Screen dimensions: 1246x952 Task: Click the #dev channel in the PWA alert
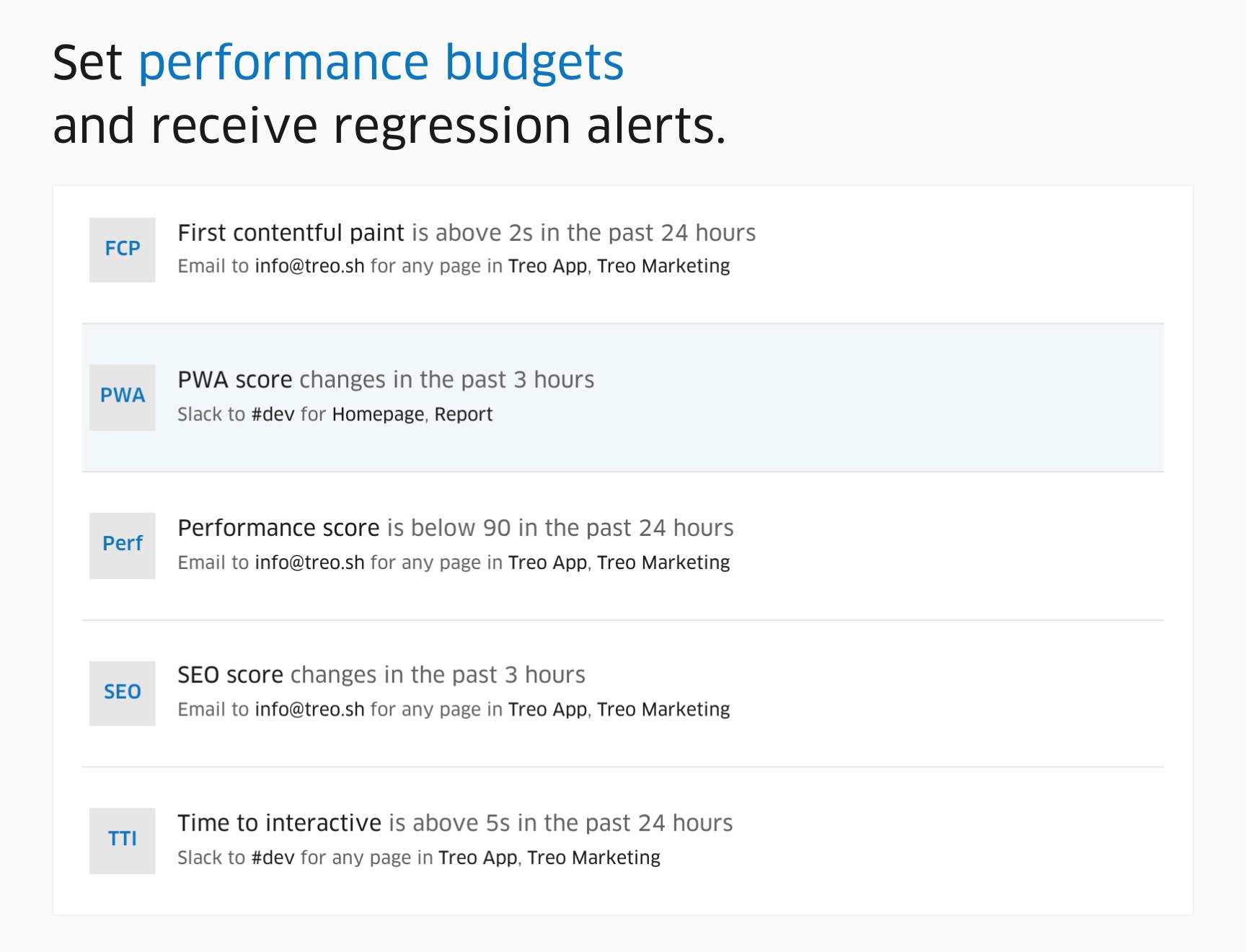click(273, 414)
